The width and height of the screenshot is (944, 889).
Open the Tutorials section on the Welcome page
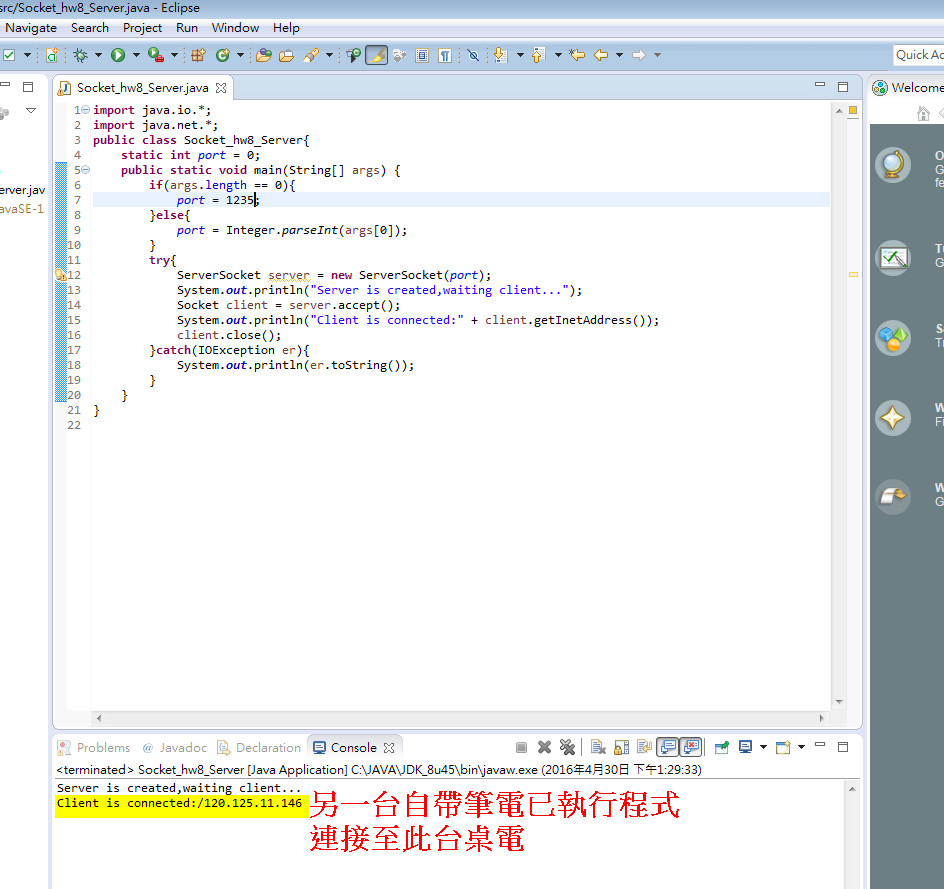[x=893, y=258]
